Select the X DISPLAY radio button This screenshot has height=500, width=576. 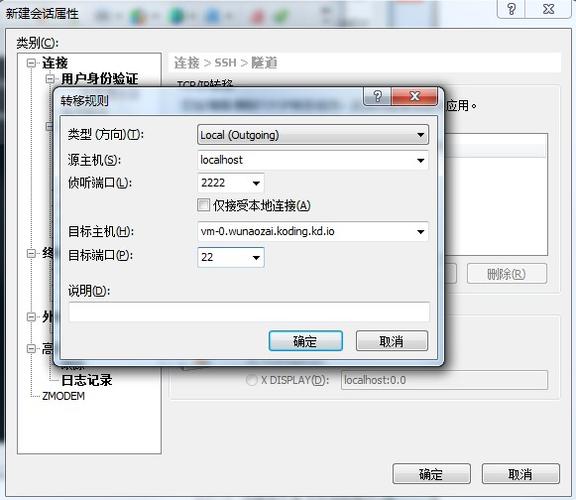point(252,380)
